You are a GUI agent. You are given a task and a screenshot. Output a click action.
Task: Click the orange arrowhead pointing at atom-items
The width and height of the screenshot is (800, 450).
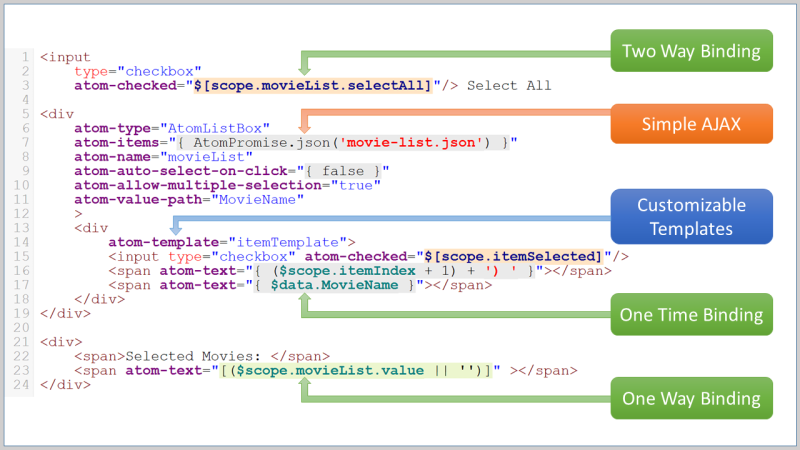[307, 124]
